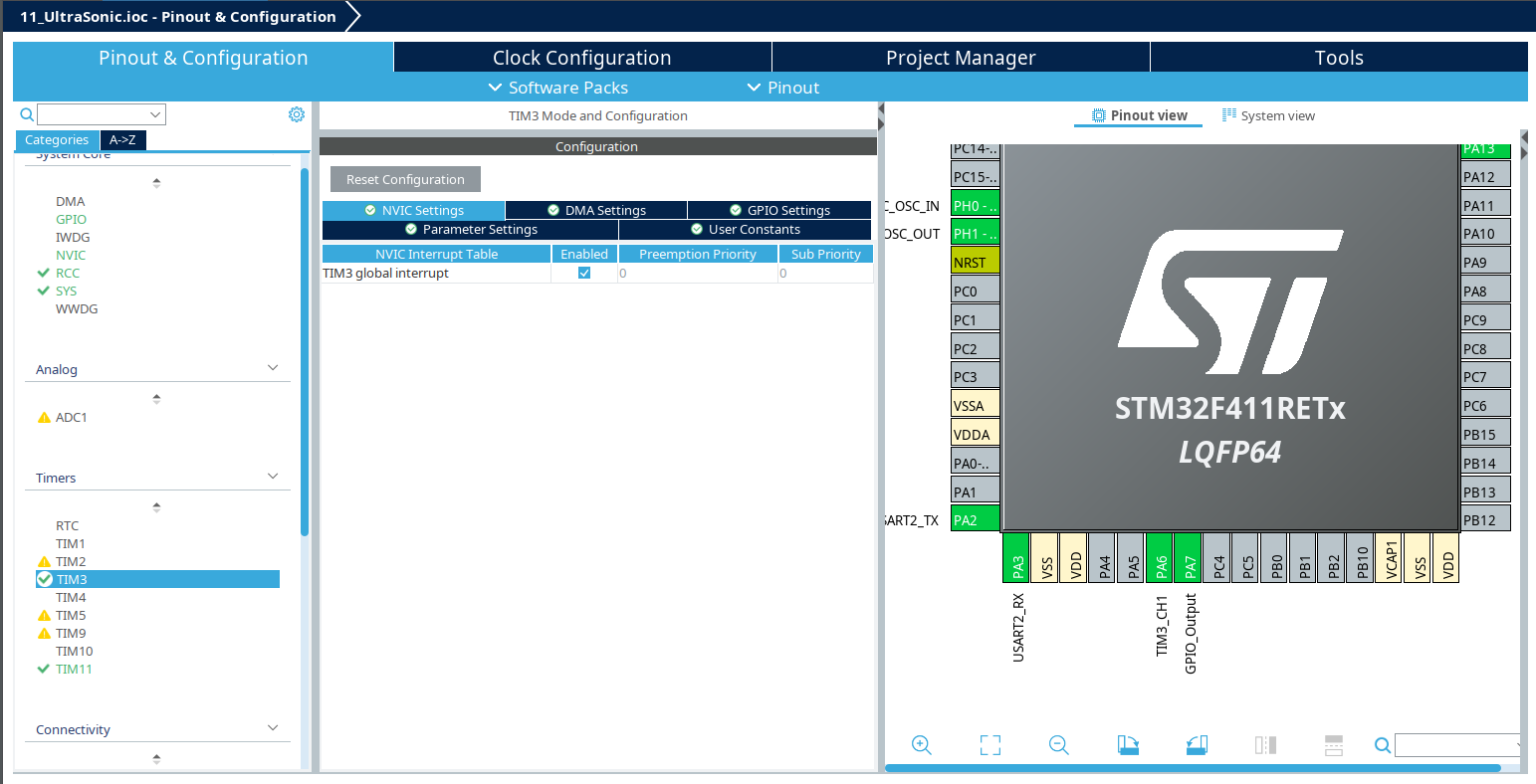This screenshot has height=784, width=1536.
Task: Click the TIM5 warning triangle icon
Action: point(44,615)
